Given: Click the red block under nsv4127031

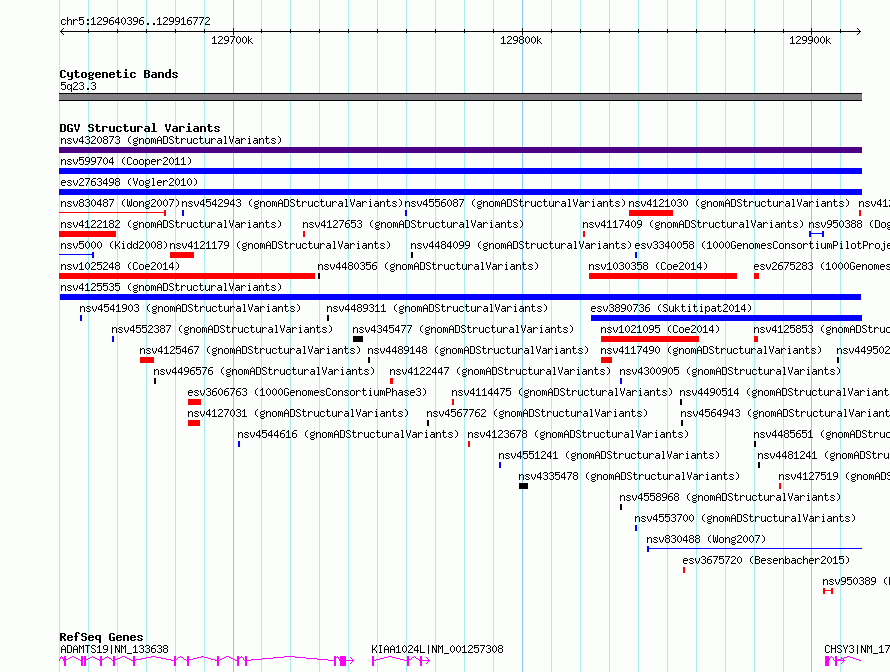Looking at the screenshot, I should tap(194, 423).
